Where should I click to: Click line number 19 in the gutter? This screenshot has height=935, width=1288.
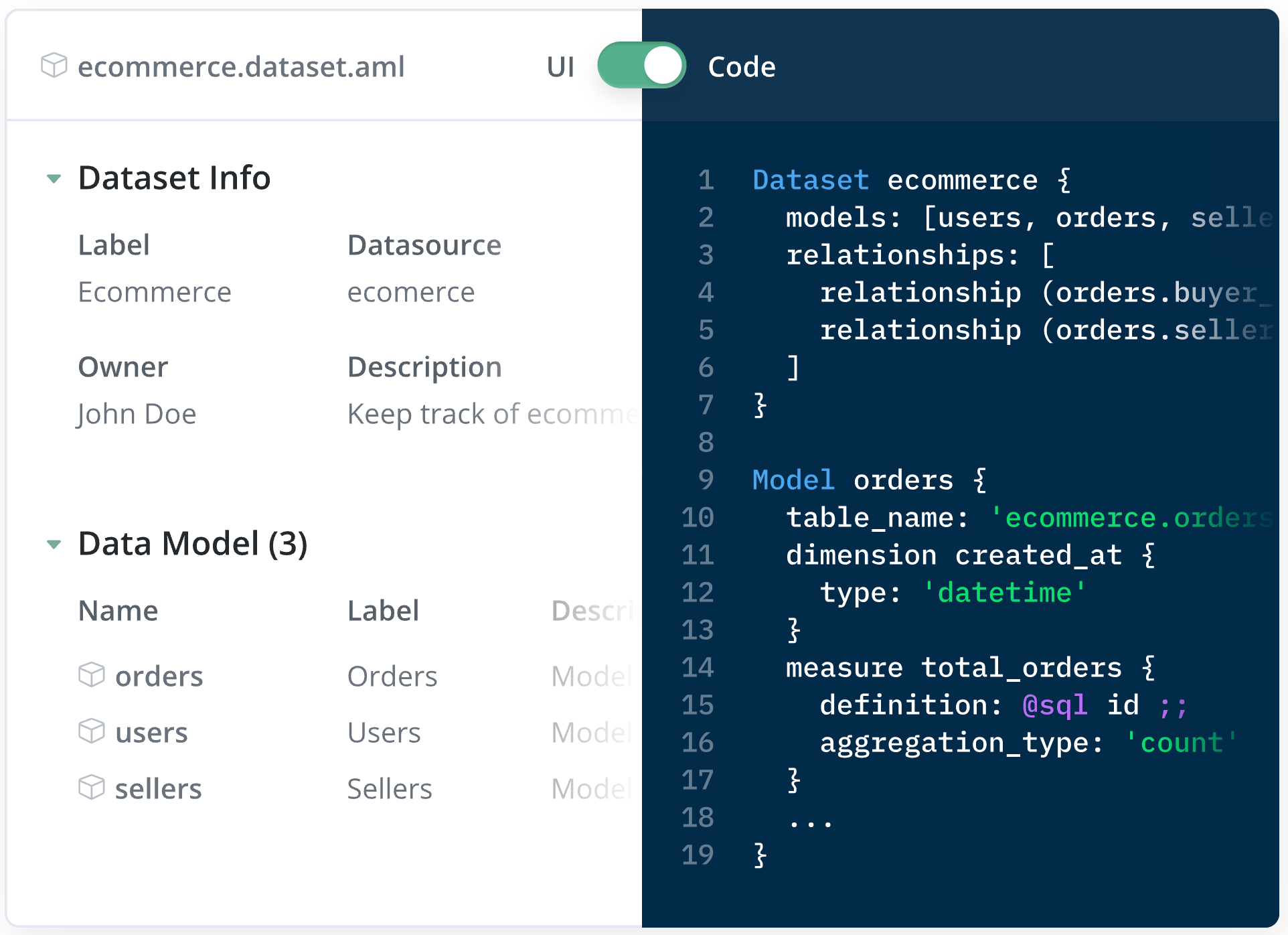(698, 855)
